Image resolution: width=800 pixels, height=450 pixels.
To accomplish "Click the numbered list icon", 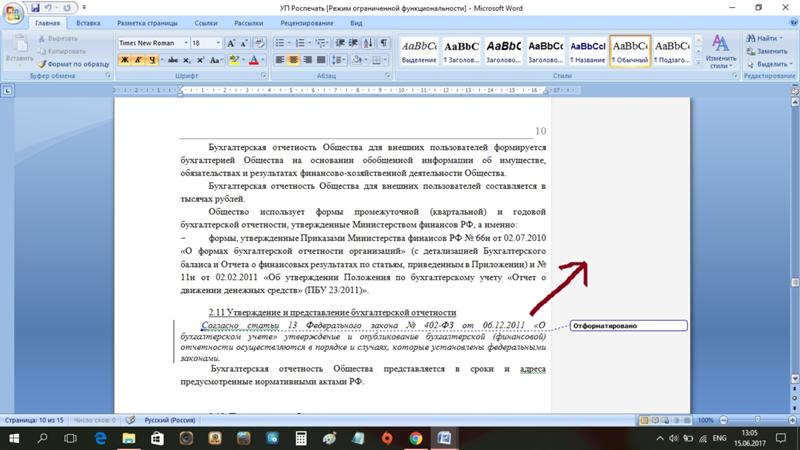I will [300, 43].
